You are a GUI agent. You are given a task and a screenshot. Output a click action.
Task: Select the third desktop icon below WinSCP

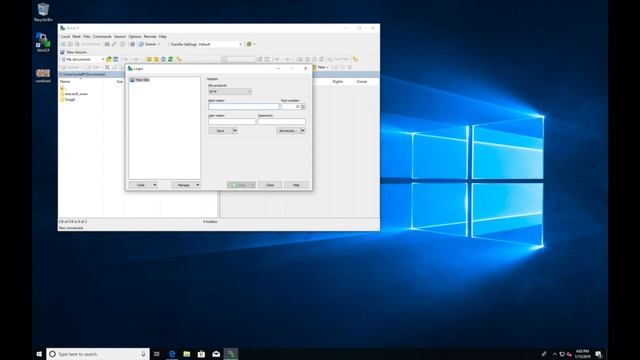pyautogui.click(x=43, y=76)
